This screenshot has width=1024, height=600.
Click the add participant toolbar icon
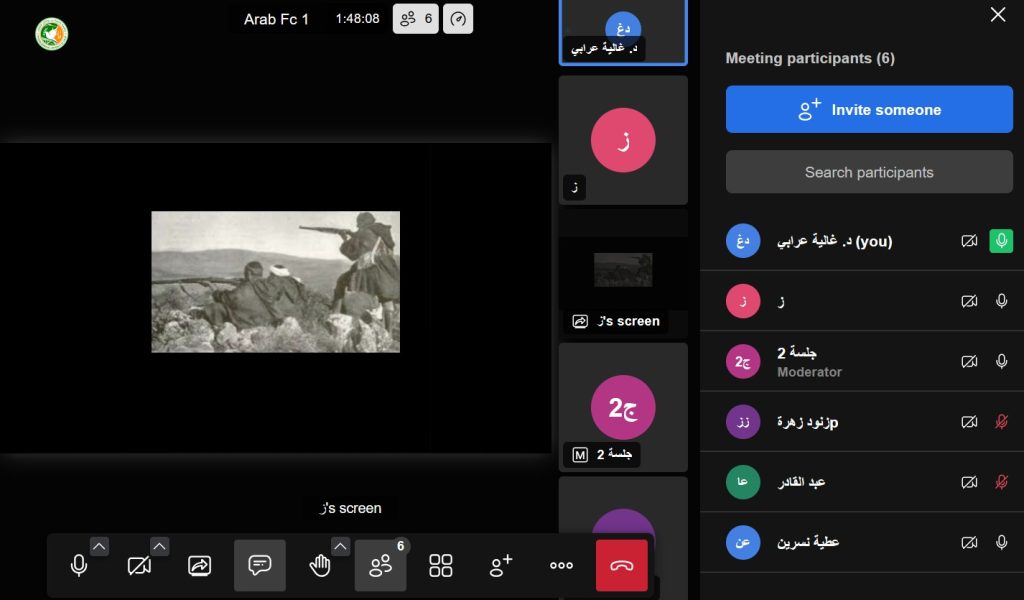pos(501,566)
